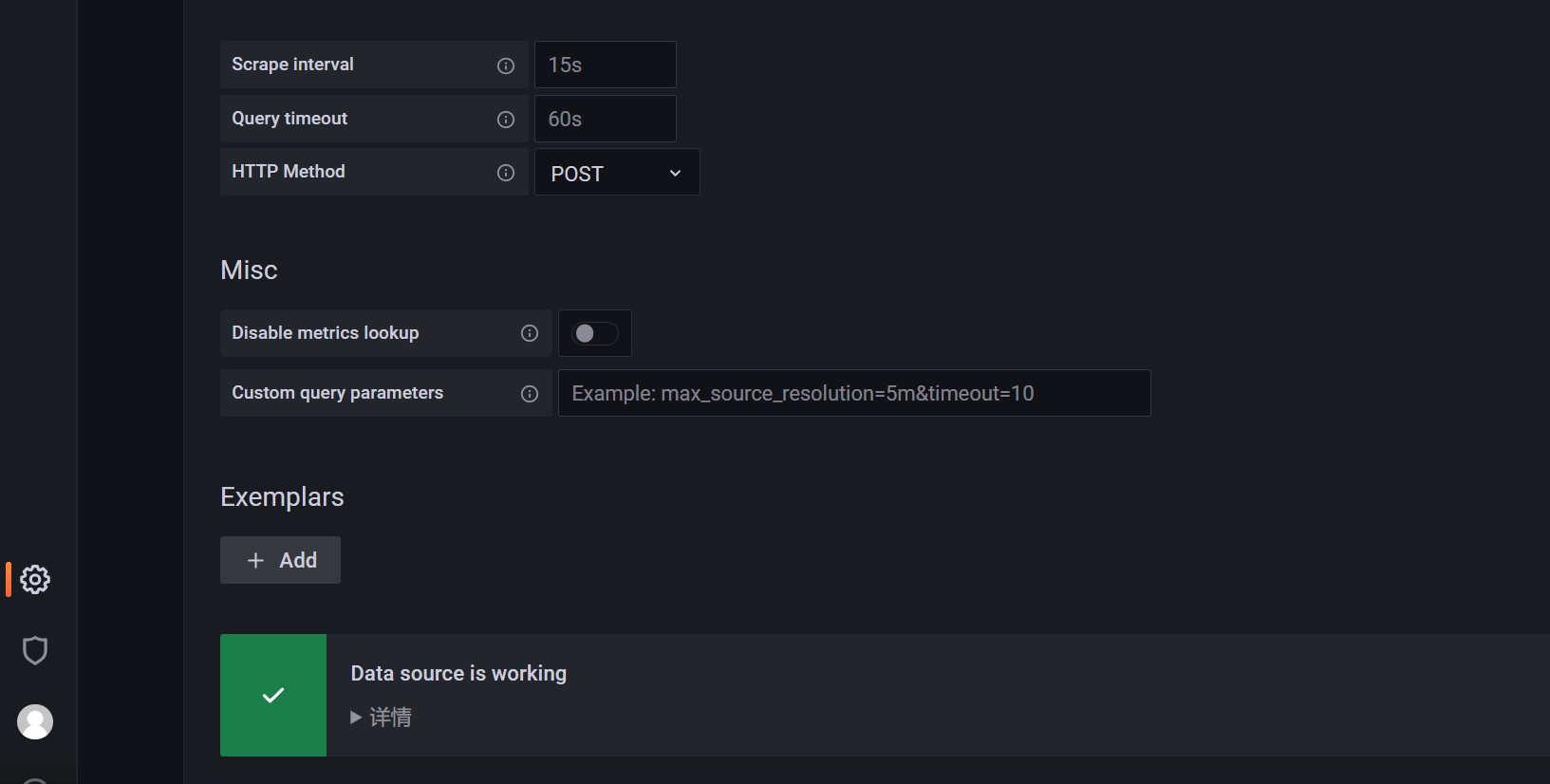Screen dimensions: 1550x784
Task: Click Data source is working message
Action: point(458,673)
